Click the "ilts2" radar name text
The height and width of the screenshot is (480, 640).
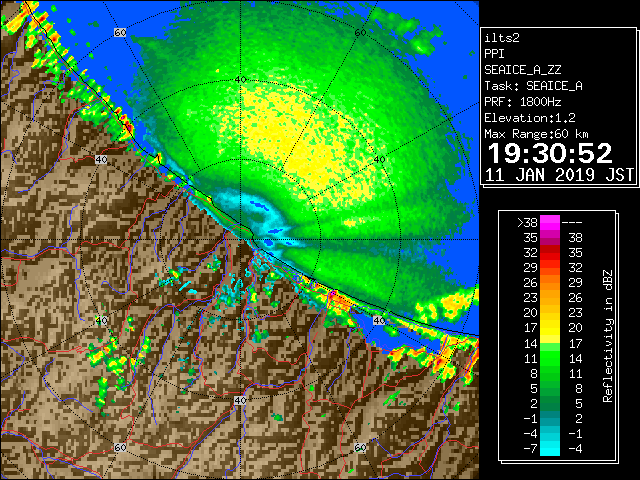point(502,38)
